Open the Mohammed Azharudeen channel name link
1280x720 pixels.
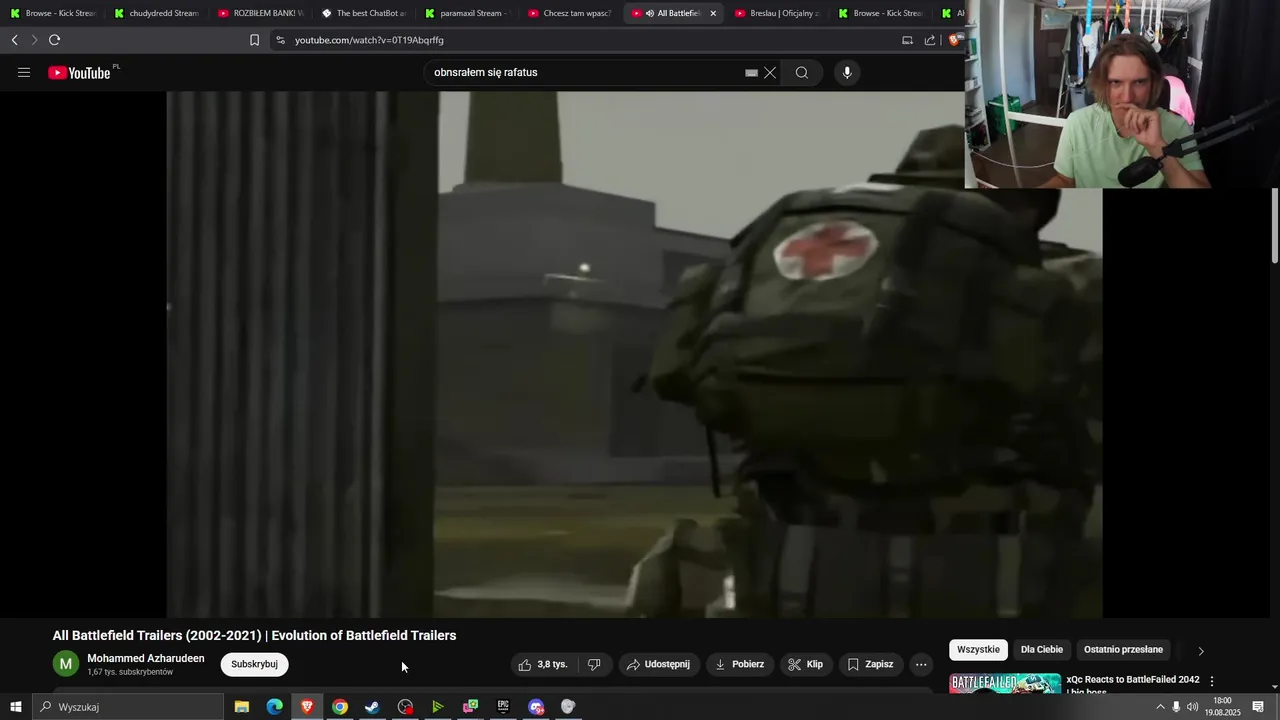click(146, 658)
